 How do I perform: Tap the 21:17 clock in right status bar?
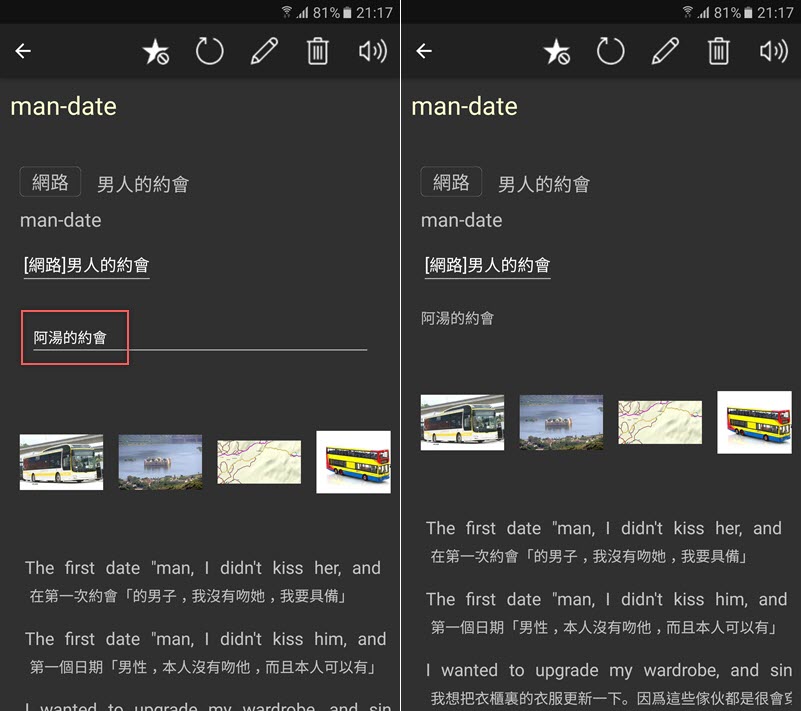(775, 12)
